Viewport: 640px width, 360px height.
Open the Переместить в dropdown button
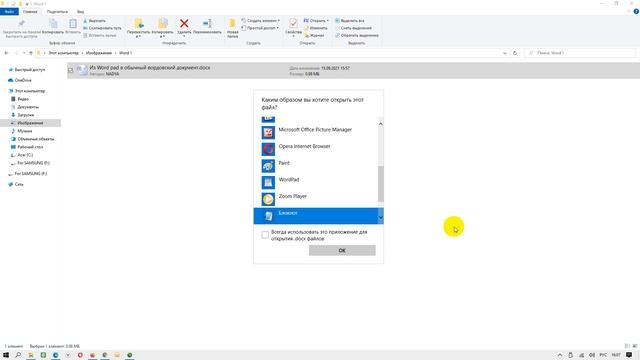pyautogui.click(x=138, y=28)
